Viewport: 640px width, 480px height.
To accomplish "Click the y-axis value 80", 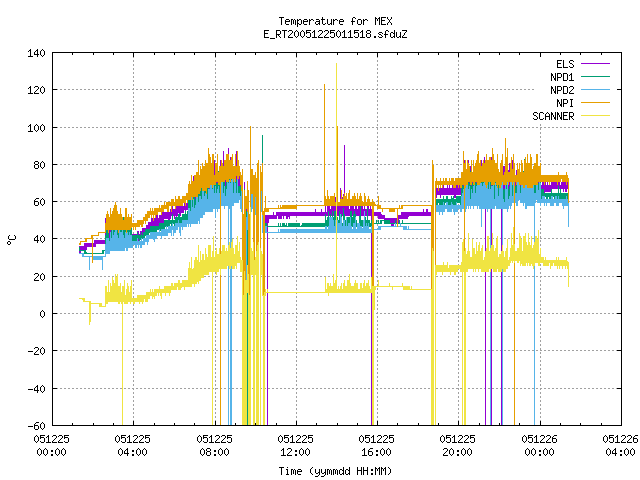I will 39,165.
